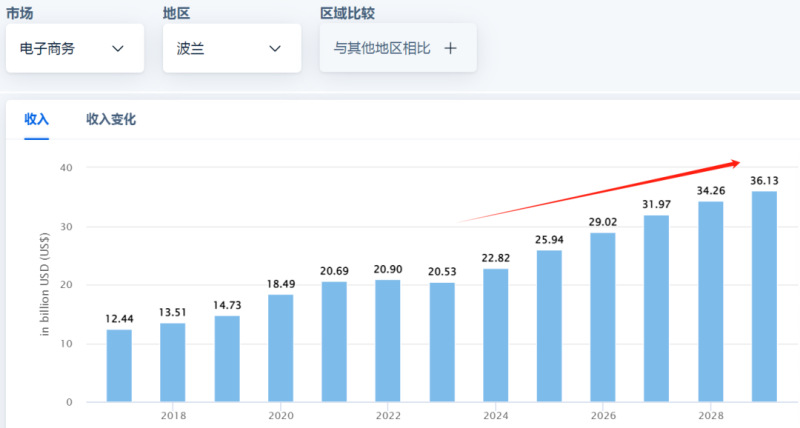Select the tallest bar labeled 36.13
The width and height of the screenshot is (800, 428).
coord(764,296)
